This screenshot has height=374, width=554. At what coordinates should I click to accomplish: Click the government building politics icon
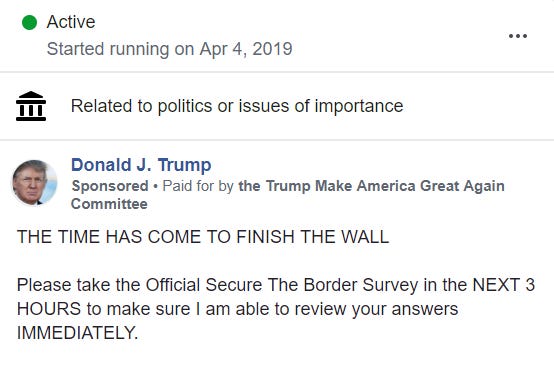(x=31, y=106)
